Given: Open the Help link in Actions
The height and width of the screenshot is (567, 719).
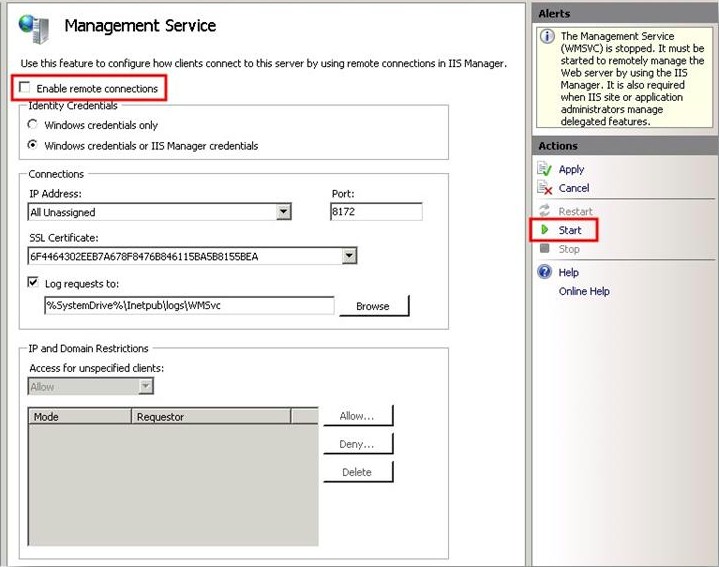Looking at the screenshot, I should [569, 272].
